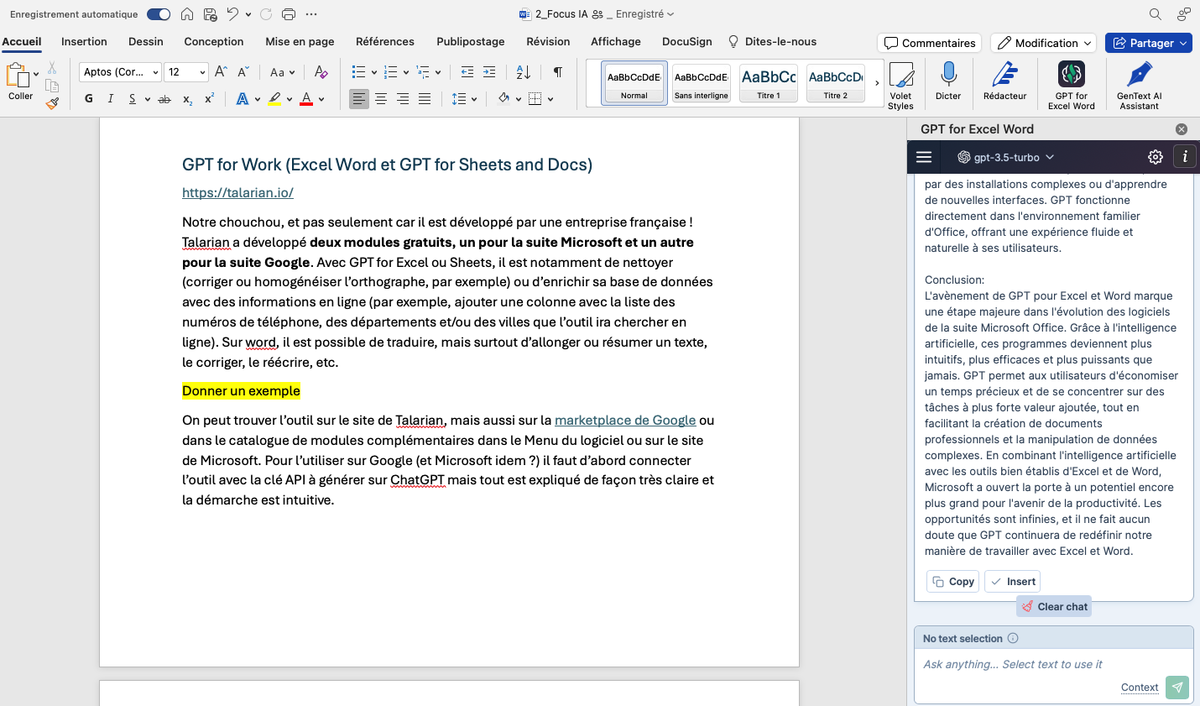Click the Ask anything input field
This screenshot has height=706, width=1200.
tap(1040, 664)
